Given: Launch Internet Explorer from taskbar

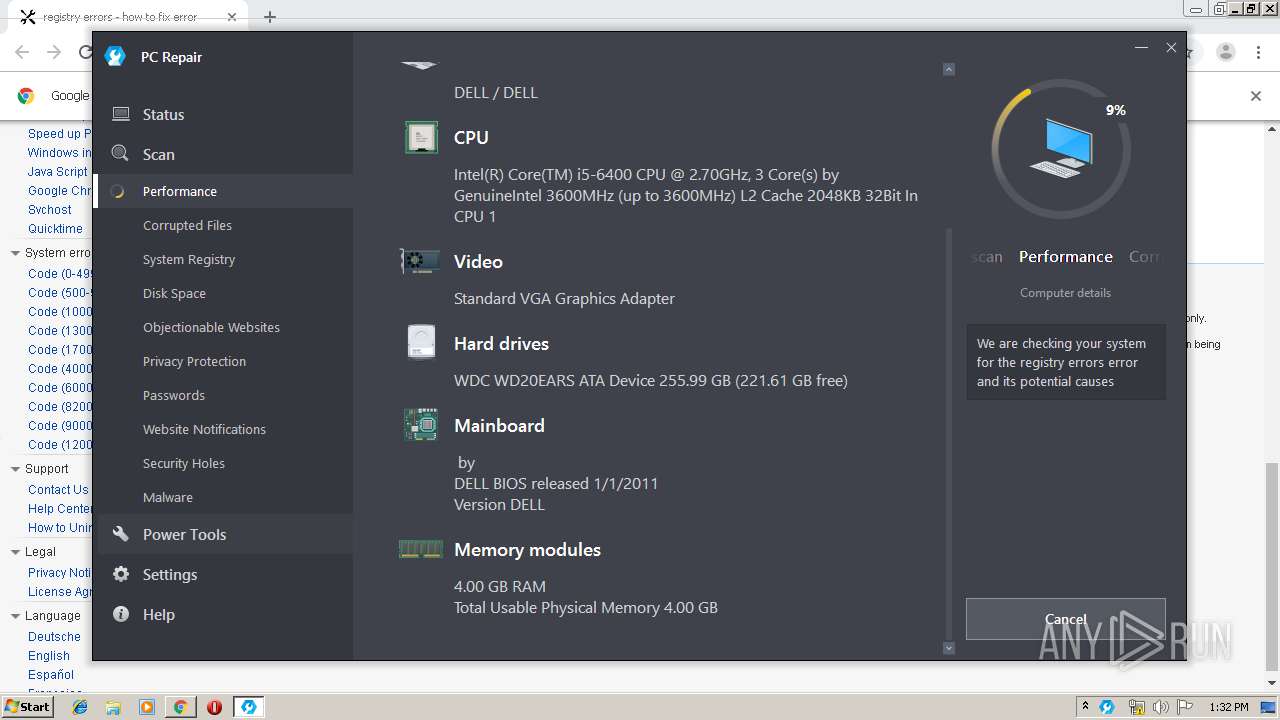Looking at the screenshot, I should point(80,707).
